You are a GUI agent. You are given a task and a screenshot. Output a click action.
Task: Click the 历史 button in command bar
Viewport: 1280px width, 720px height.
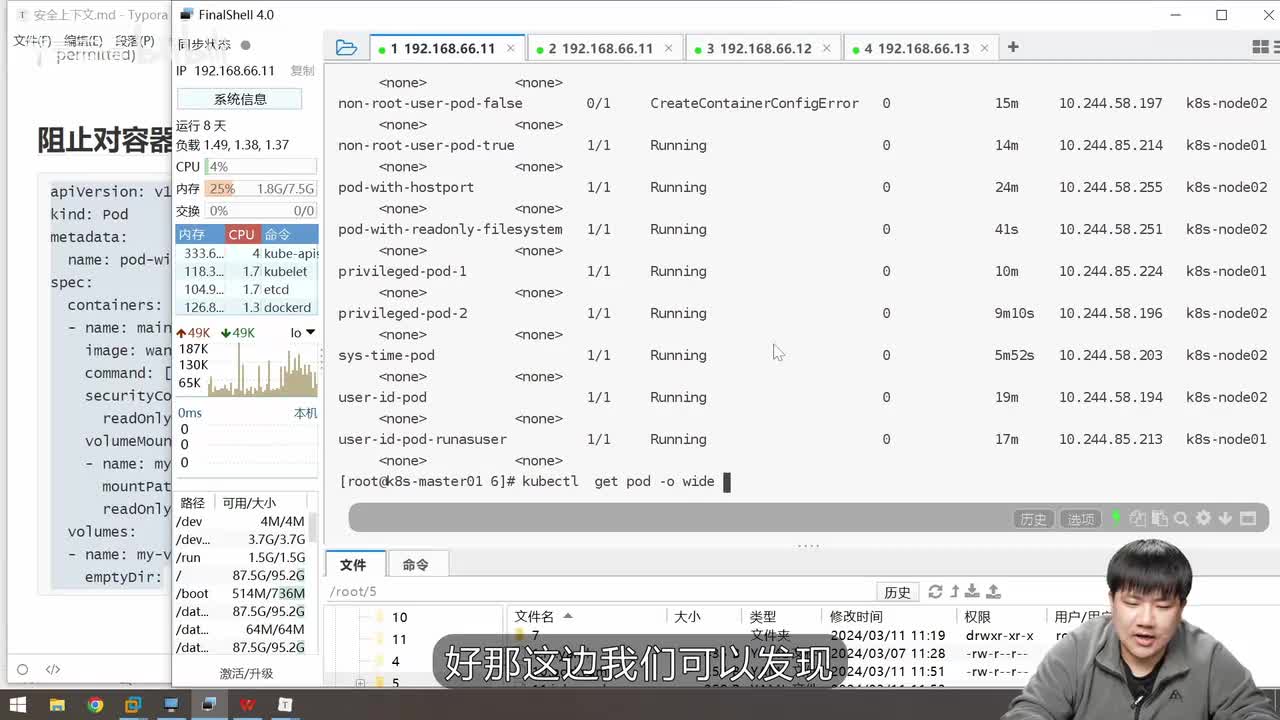pos(1033,519)
